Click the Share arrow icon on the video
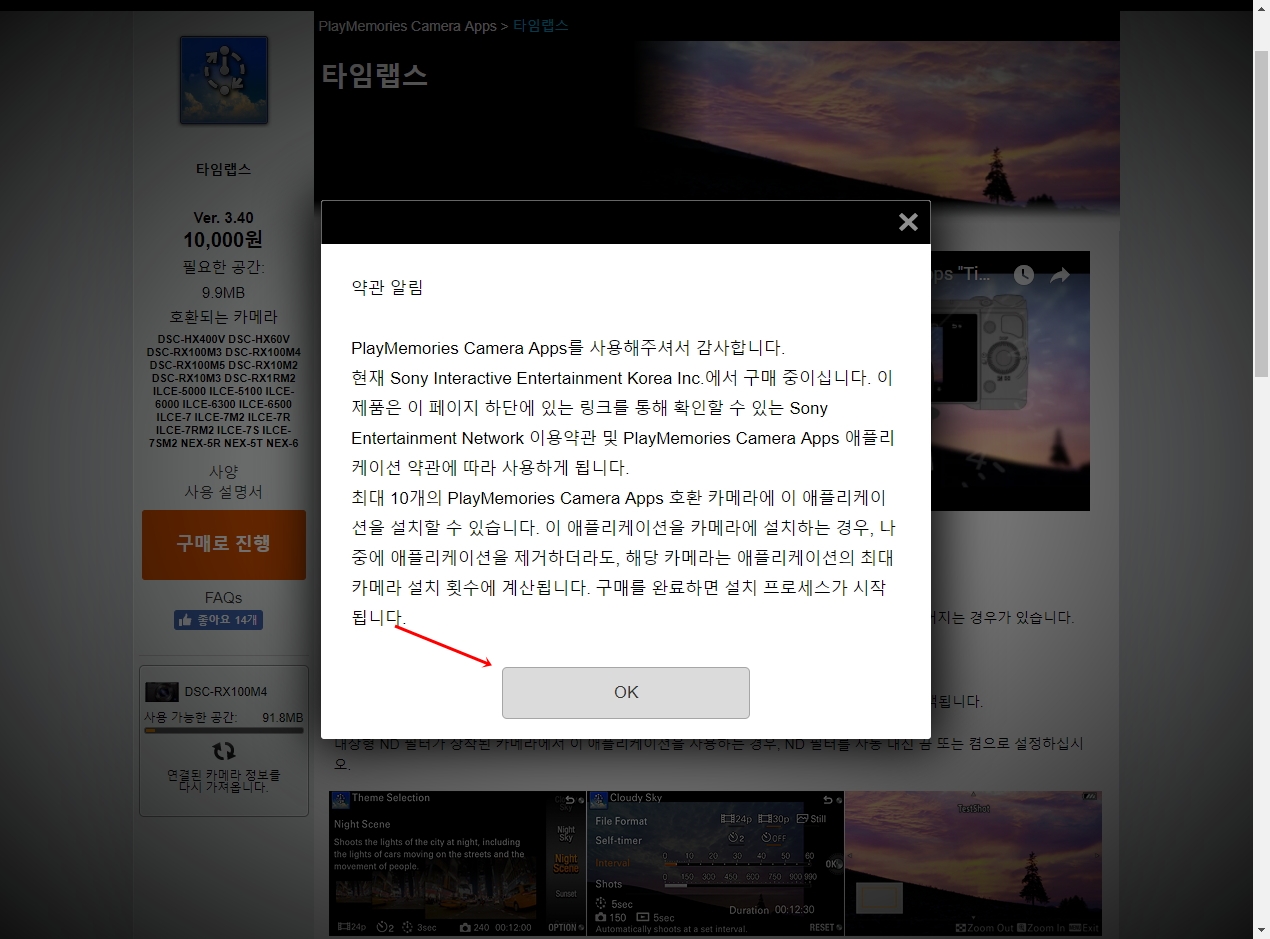The height and width of the screenshot is (939, 1270). point(1058,275)
